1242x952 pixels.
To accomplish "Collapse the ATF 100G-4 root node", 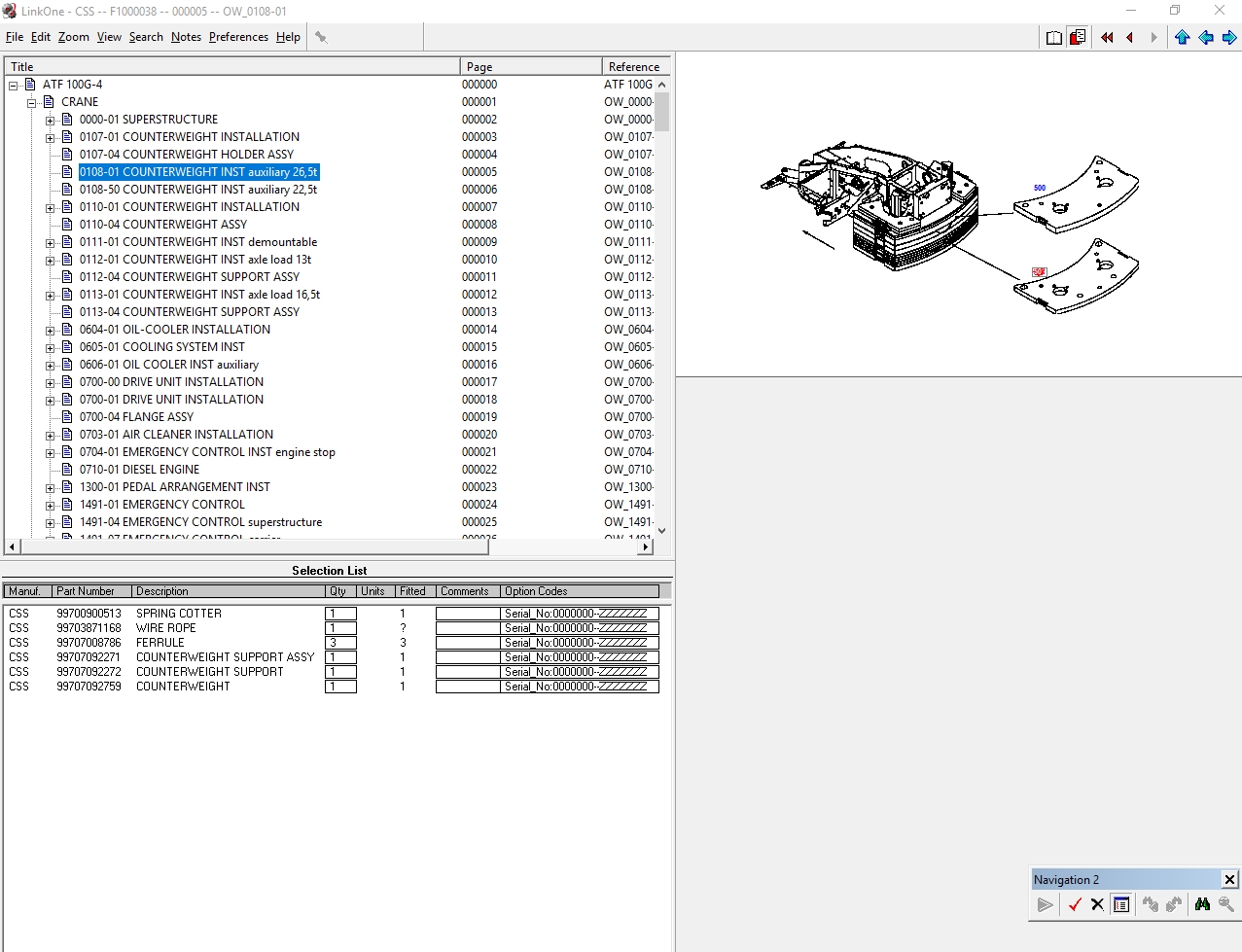I will click(x=13, y=85).
